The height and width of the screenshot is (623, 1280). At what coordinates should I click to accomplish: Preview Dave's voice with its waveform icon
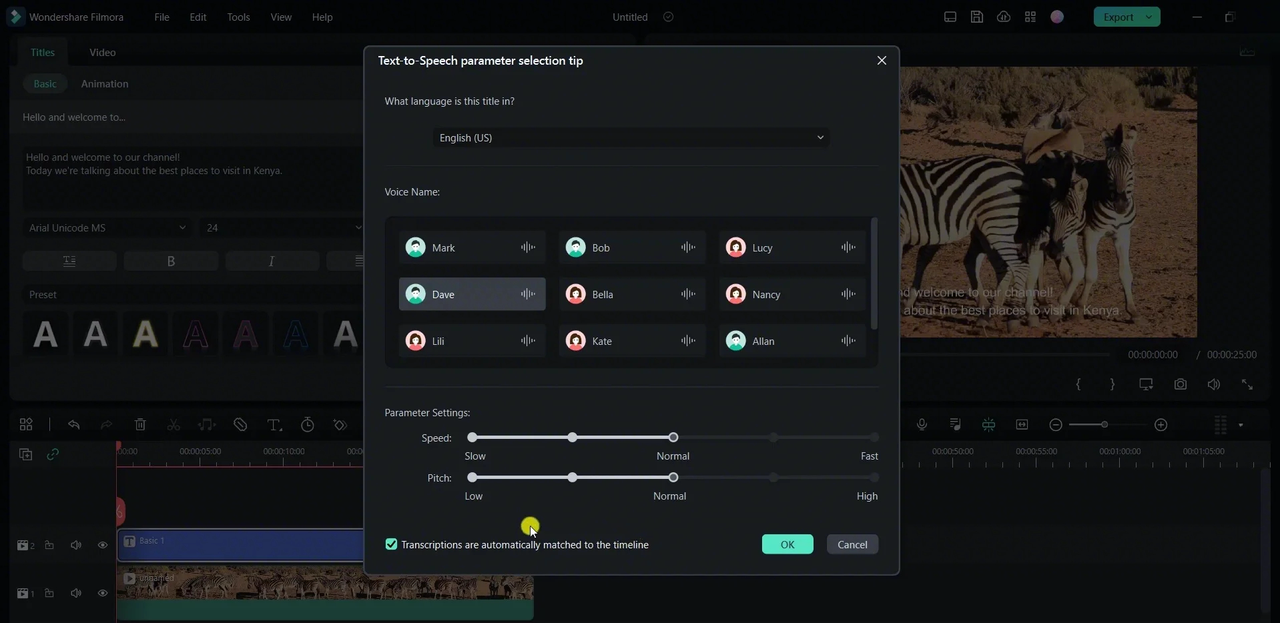click(528, 294)
